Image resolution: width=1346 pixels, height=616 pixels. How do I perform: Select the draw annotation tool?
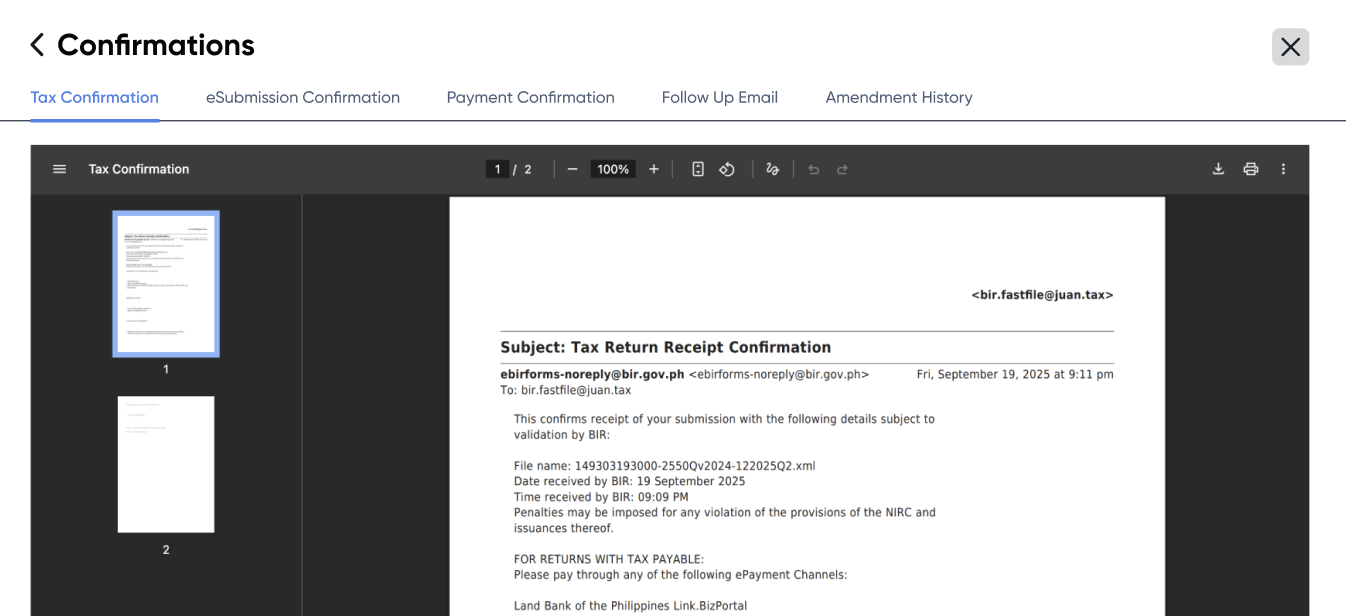click(x=772, y=170)
